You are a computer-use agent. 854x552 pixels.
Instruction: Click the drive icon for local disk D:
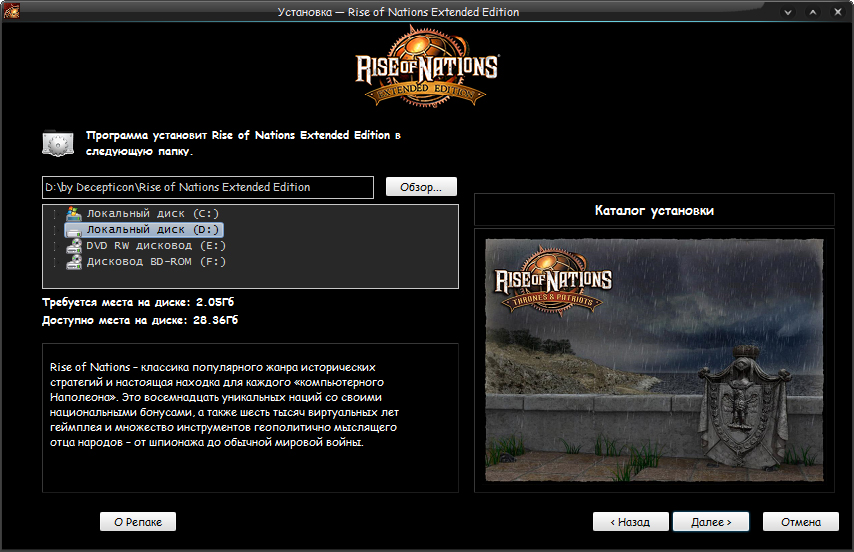click(73, 230)
